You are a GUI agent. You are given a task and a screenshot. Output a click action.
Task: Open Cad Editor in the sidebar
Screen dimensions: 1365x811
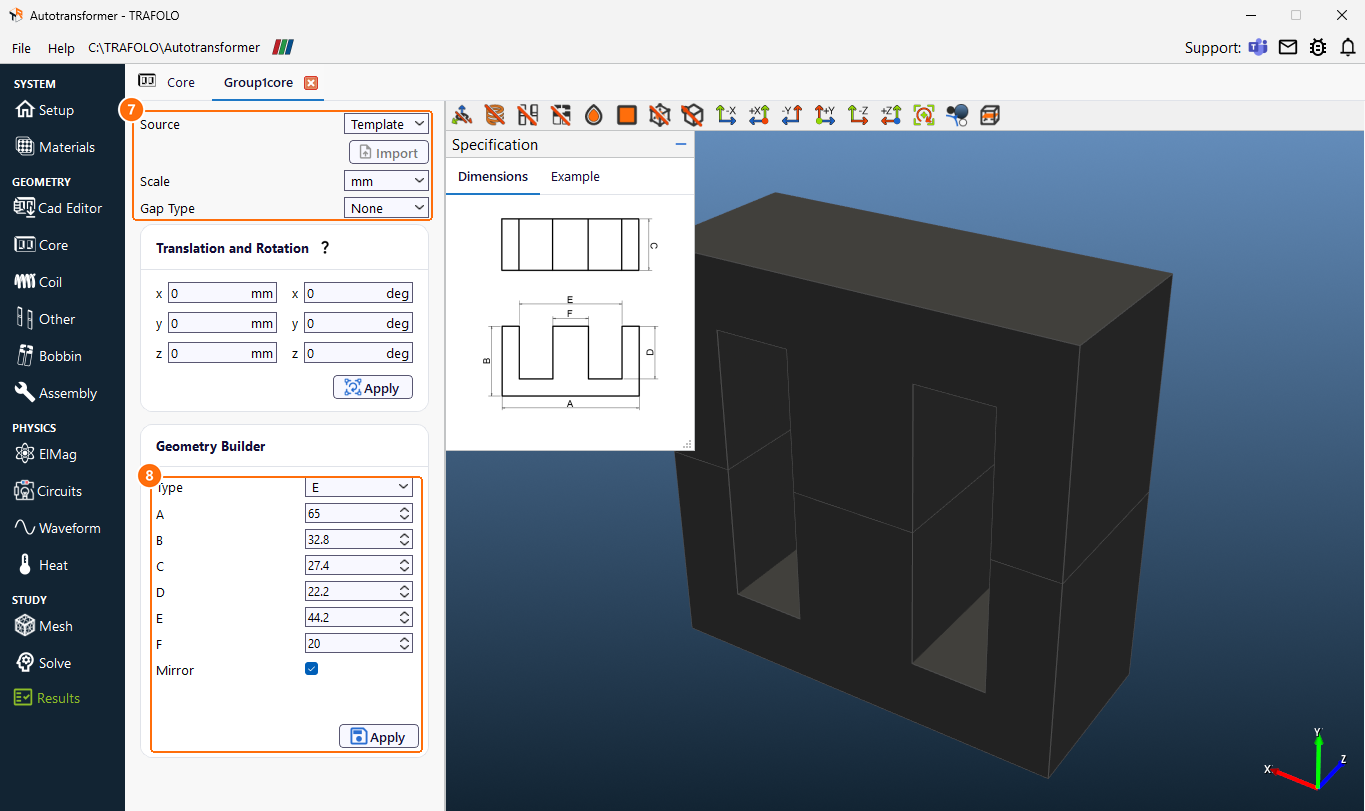tap(59, 208)
